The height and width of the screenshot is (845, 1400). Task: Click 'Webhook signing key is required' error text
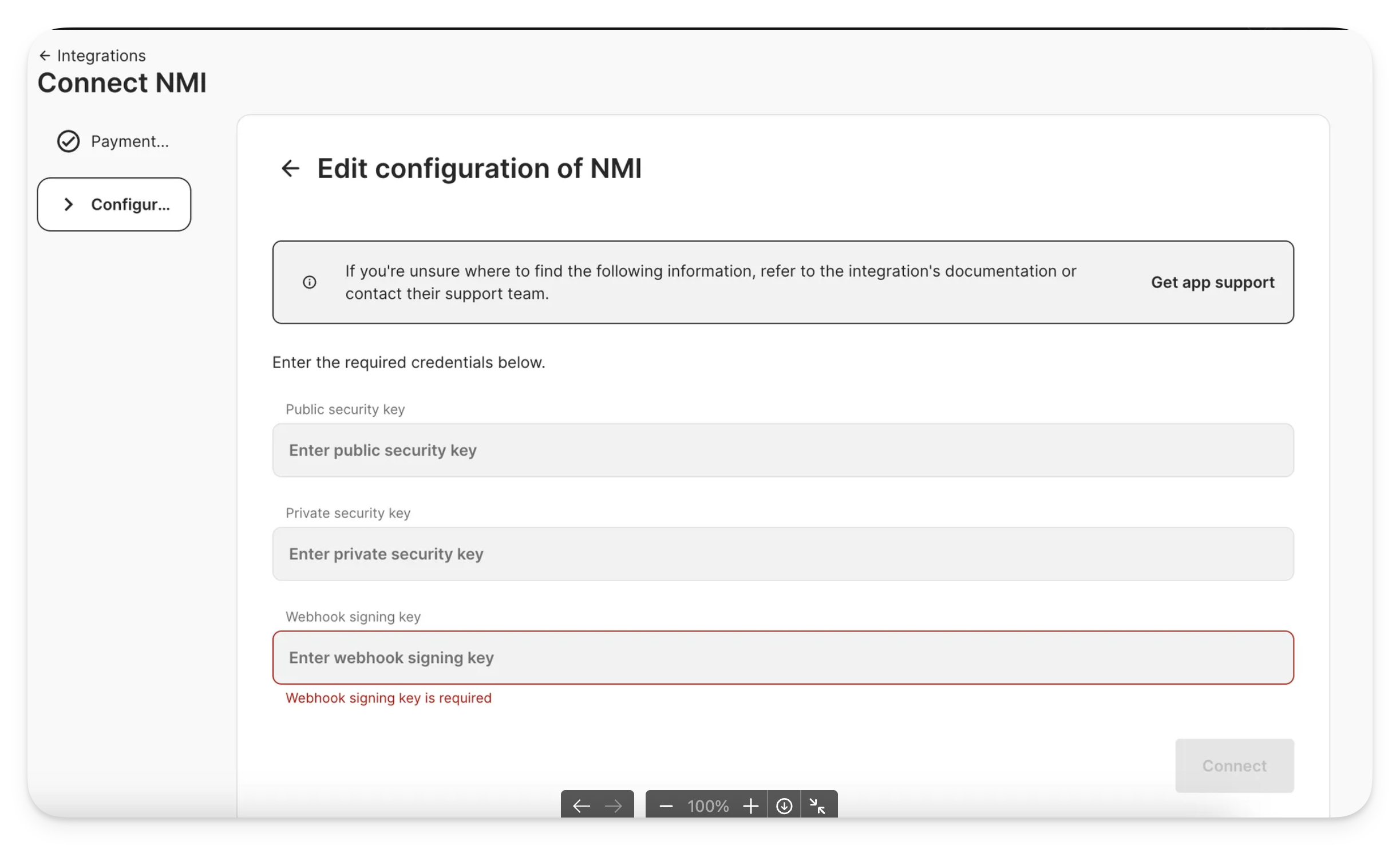coord(389,698)
